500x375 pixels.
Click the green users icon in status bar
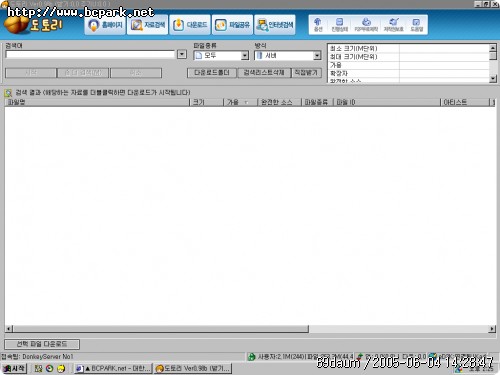[251, 357]
